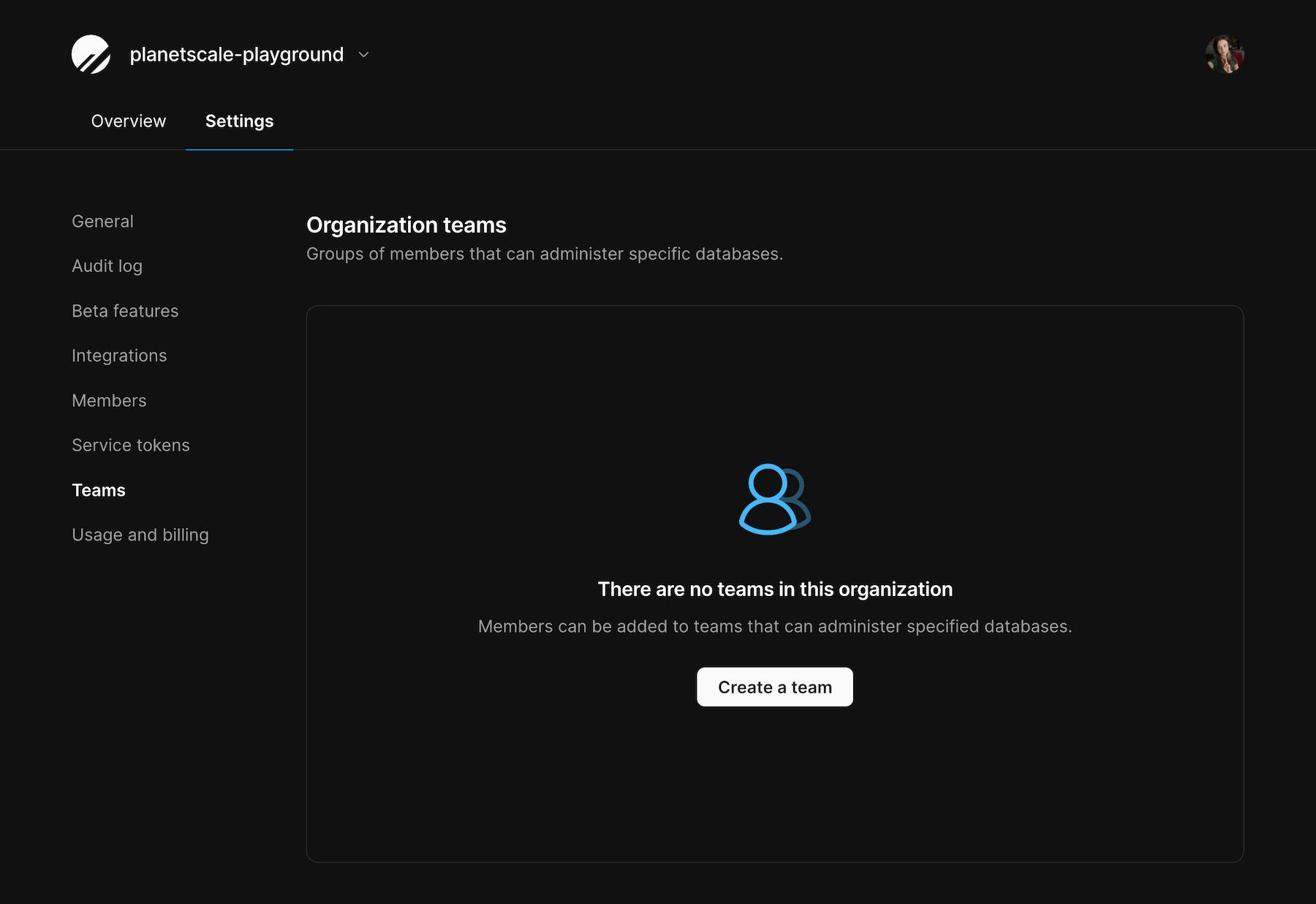Viewport: 1316px width, 904px height.
Task: Open General settings in the sidebar
Action: 102,221
